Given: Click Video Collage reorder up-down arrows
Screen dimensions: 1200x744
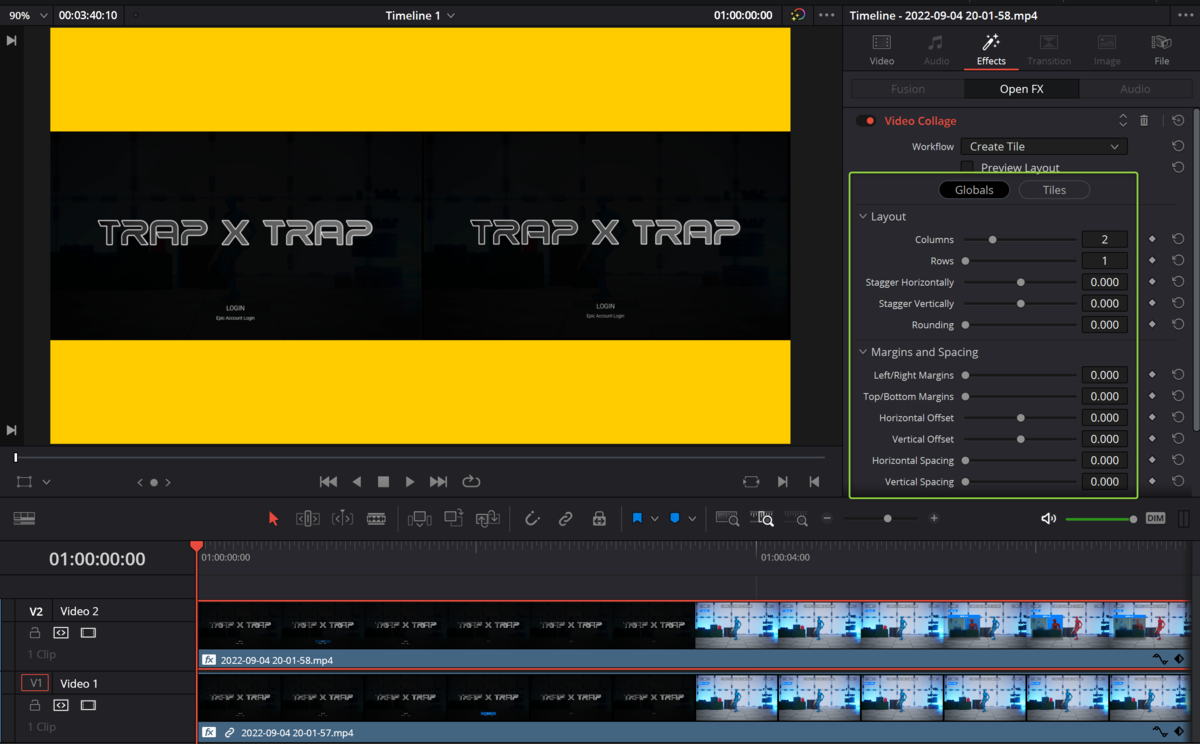Looking at the screenshot, I should point(1123,121).
